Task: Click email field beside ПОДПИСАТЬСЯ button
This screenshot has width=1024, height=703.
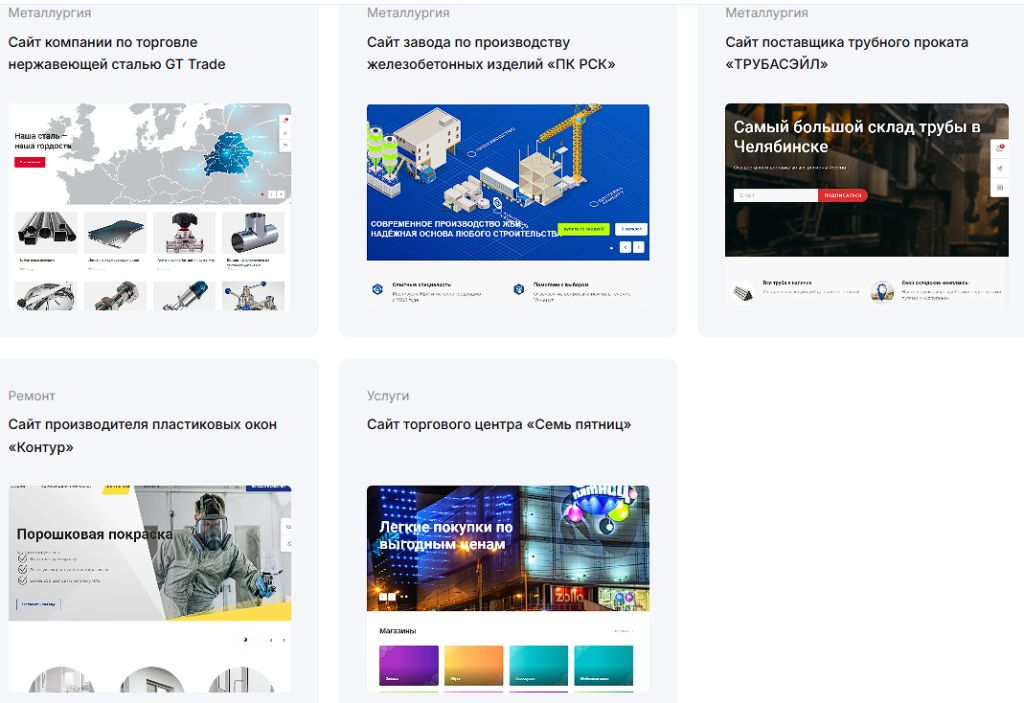Action: [x=775, y=195]
